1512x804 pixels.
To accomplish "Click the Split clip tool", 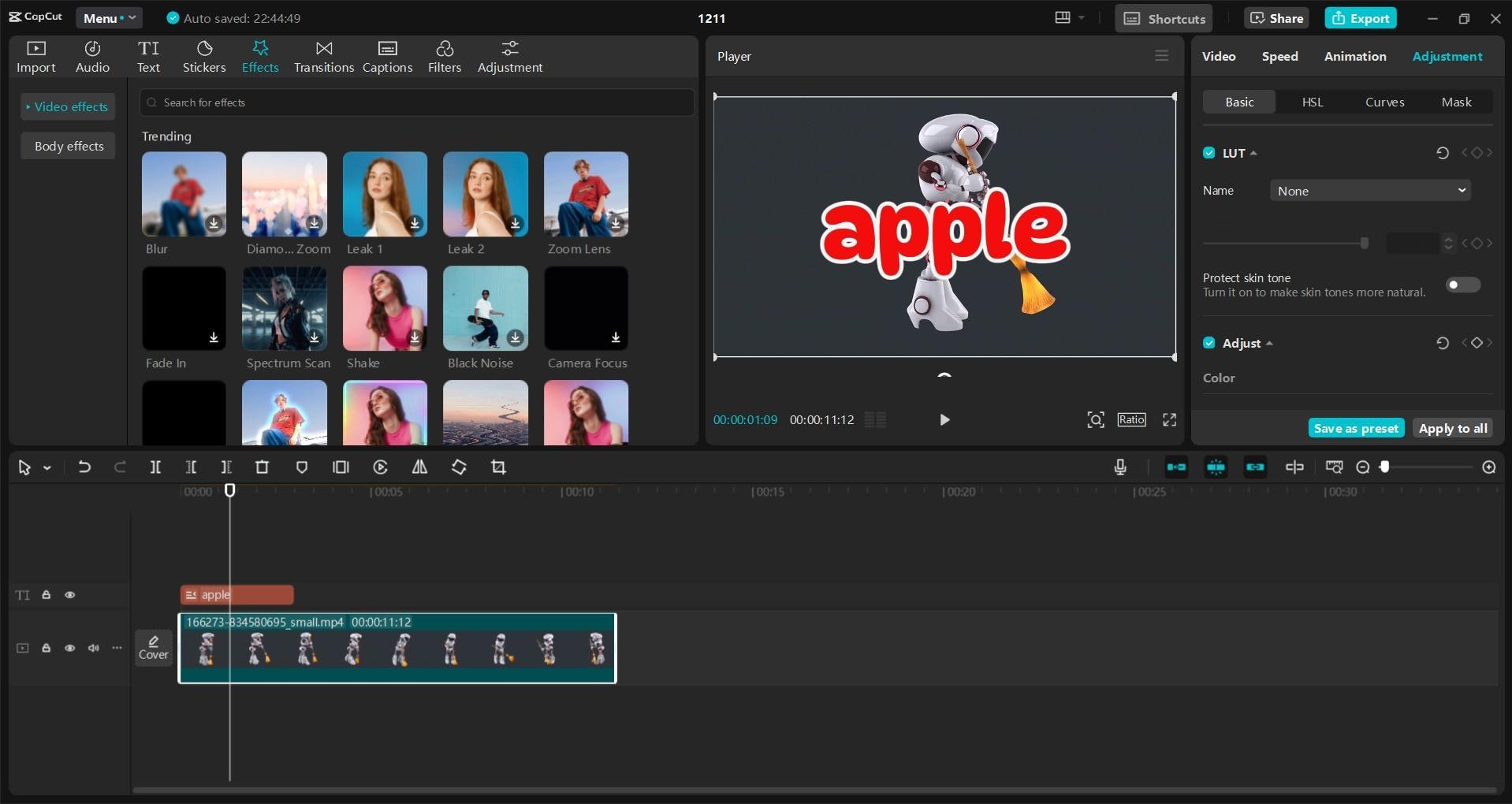I will [155, 467].
